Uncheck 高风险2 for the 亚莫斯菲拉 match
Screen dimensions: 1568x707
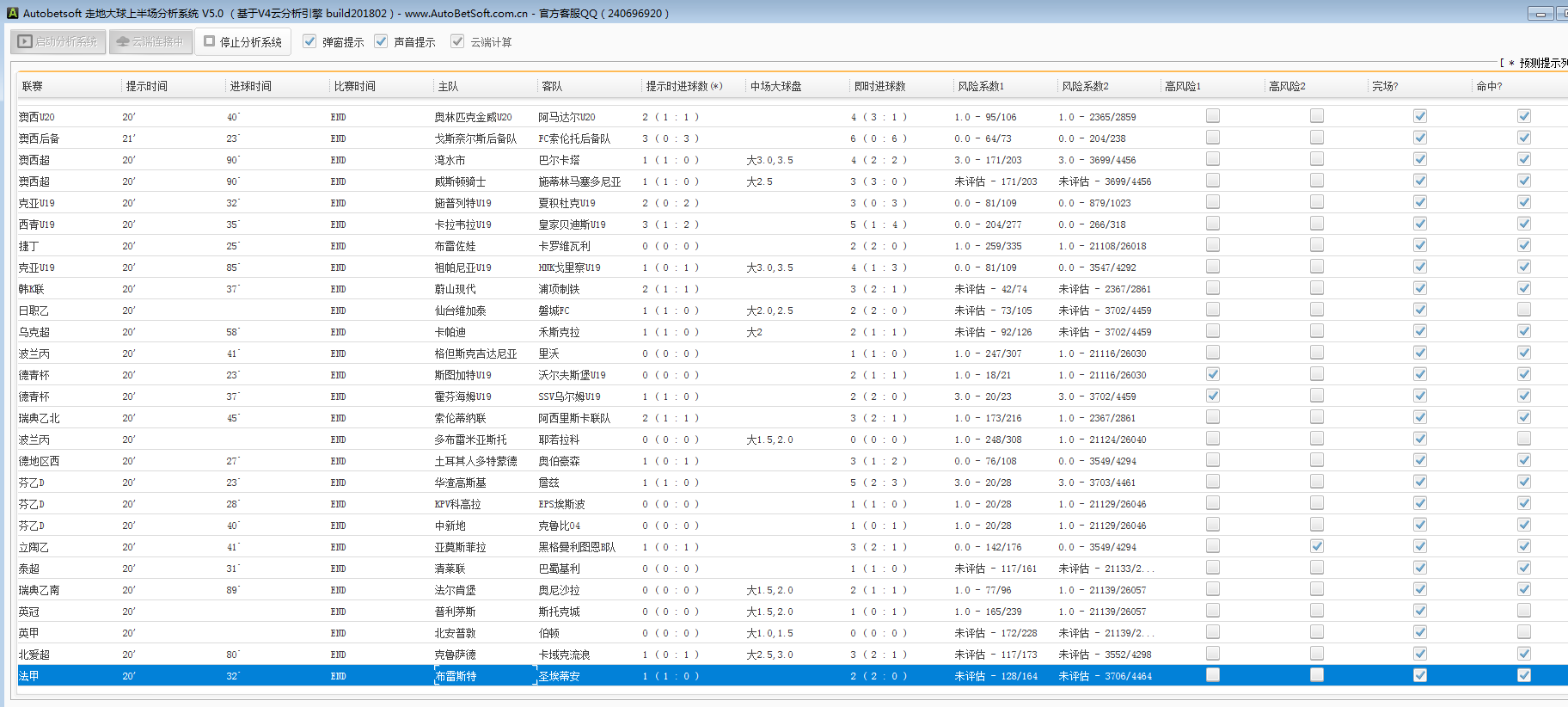(x=1317, y=546)
